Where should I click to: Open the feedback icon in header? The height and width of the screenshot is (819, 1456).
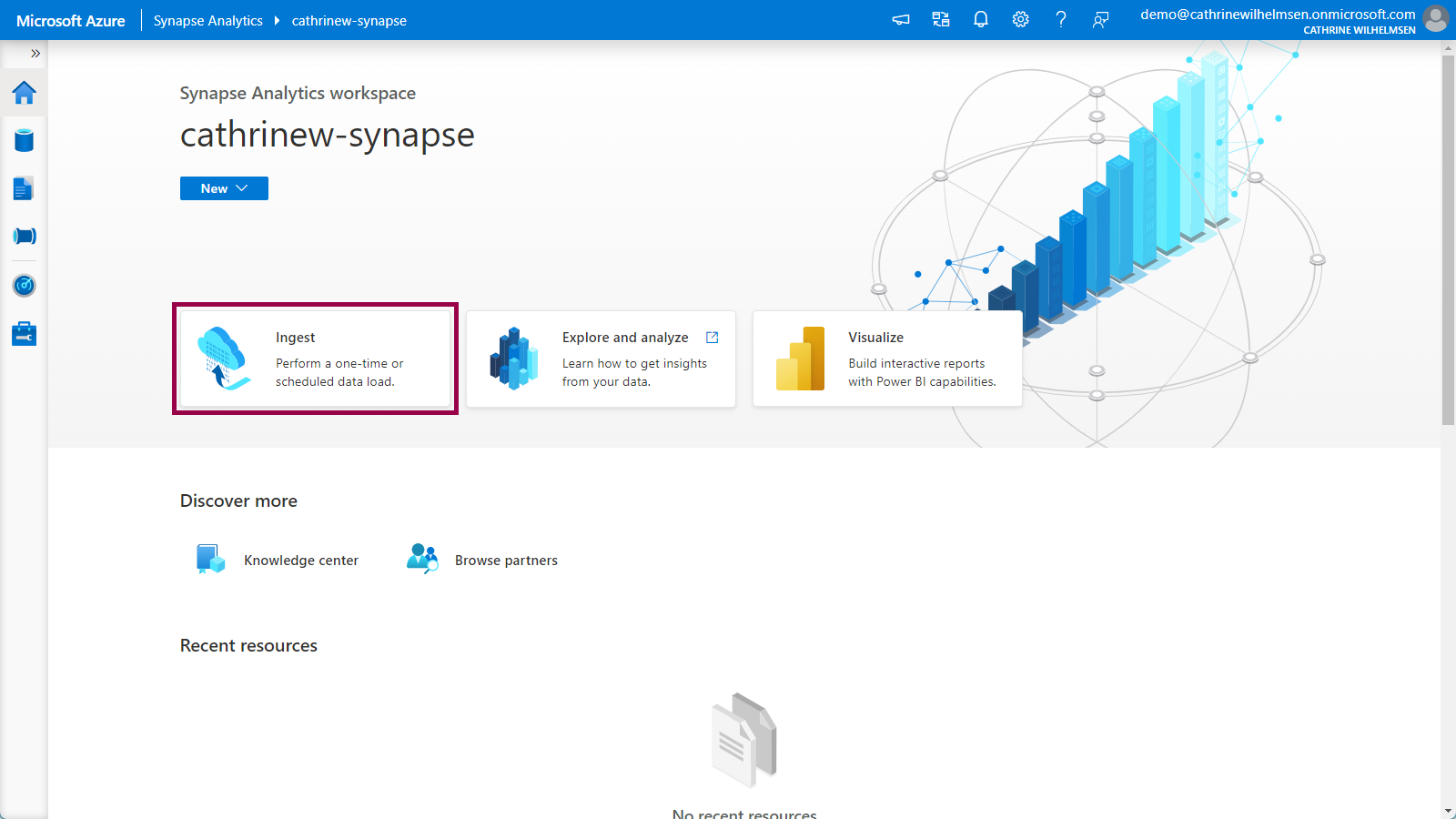click(x=1101, y=20)
